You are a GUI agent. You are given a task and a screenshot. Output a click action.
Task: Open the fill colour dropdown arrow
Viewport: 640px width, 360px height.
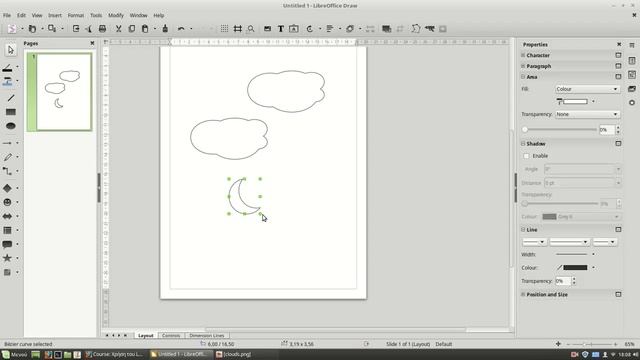pos(593,101)
